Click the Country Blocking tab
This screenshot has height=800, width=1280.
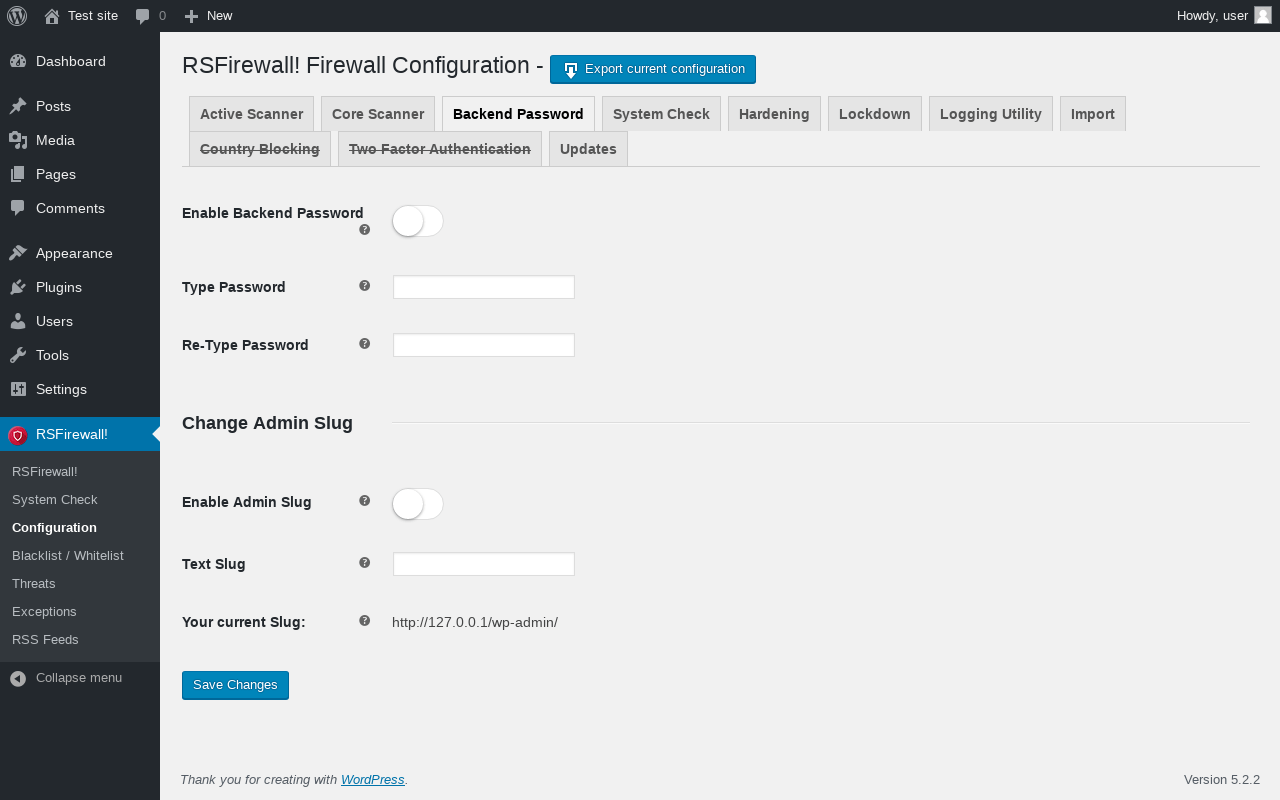pyautogui.click(x=260, y=149)
